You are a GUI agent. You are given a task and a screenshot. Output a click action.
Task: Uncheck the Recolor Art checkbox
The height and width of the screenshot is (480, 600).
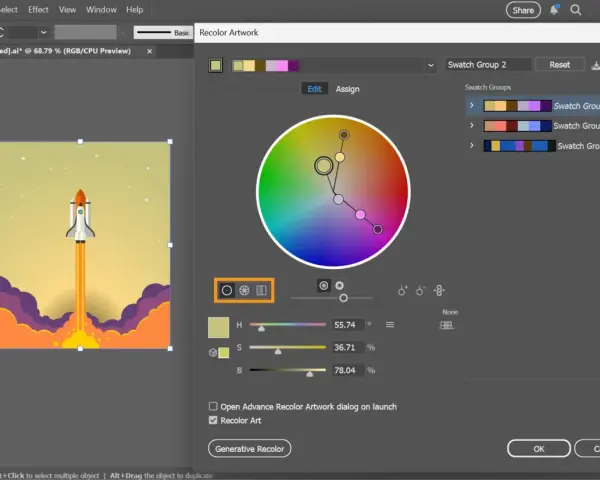pos(213,420)
